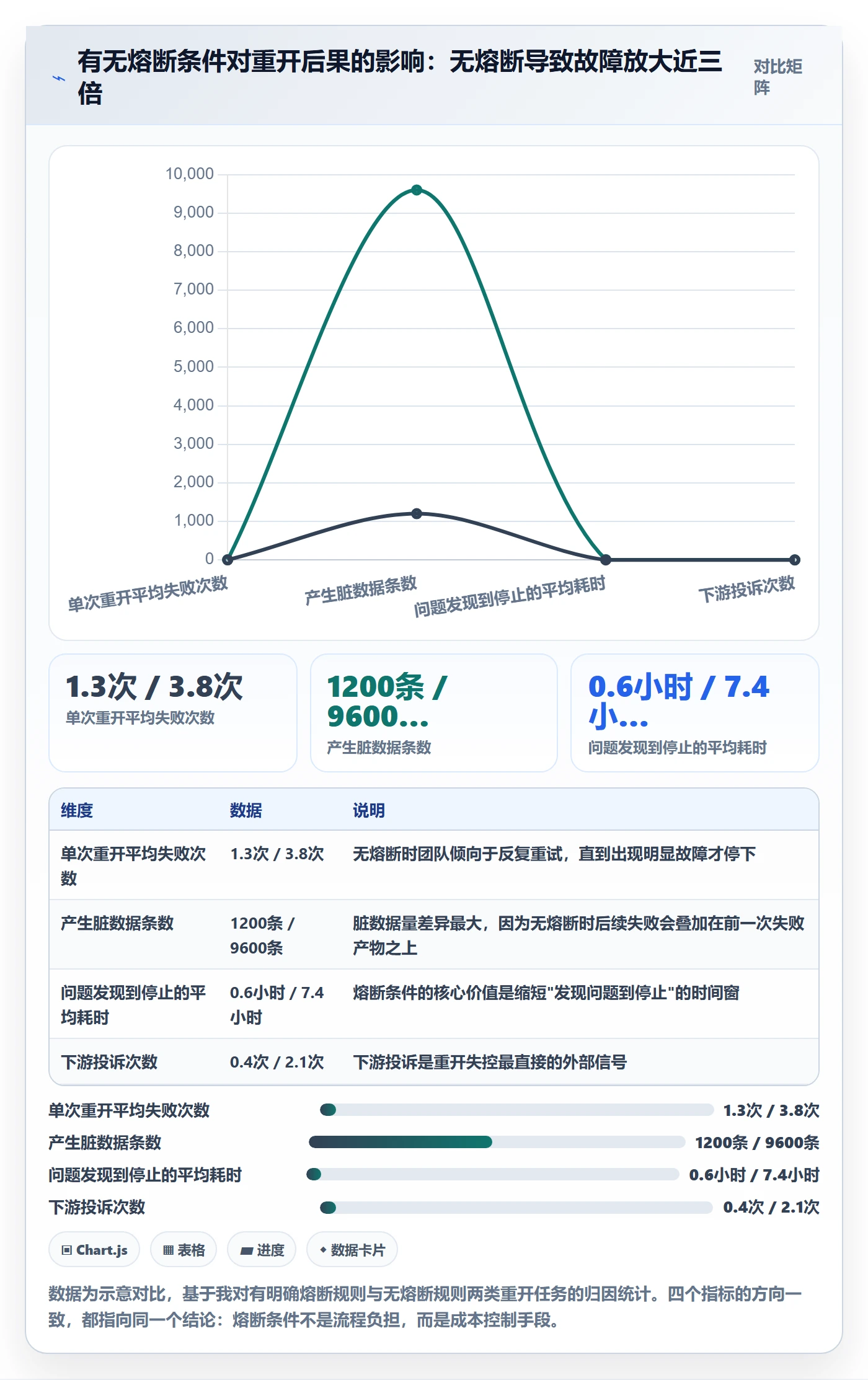This screenshot has height=1380, width=868.
Task: Click the 对比矩阵 tag in the header
Action: (x=778, y=77)
